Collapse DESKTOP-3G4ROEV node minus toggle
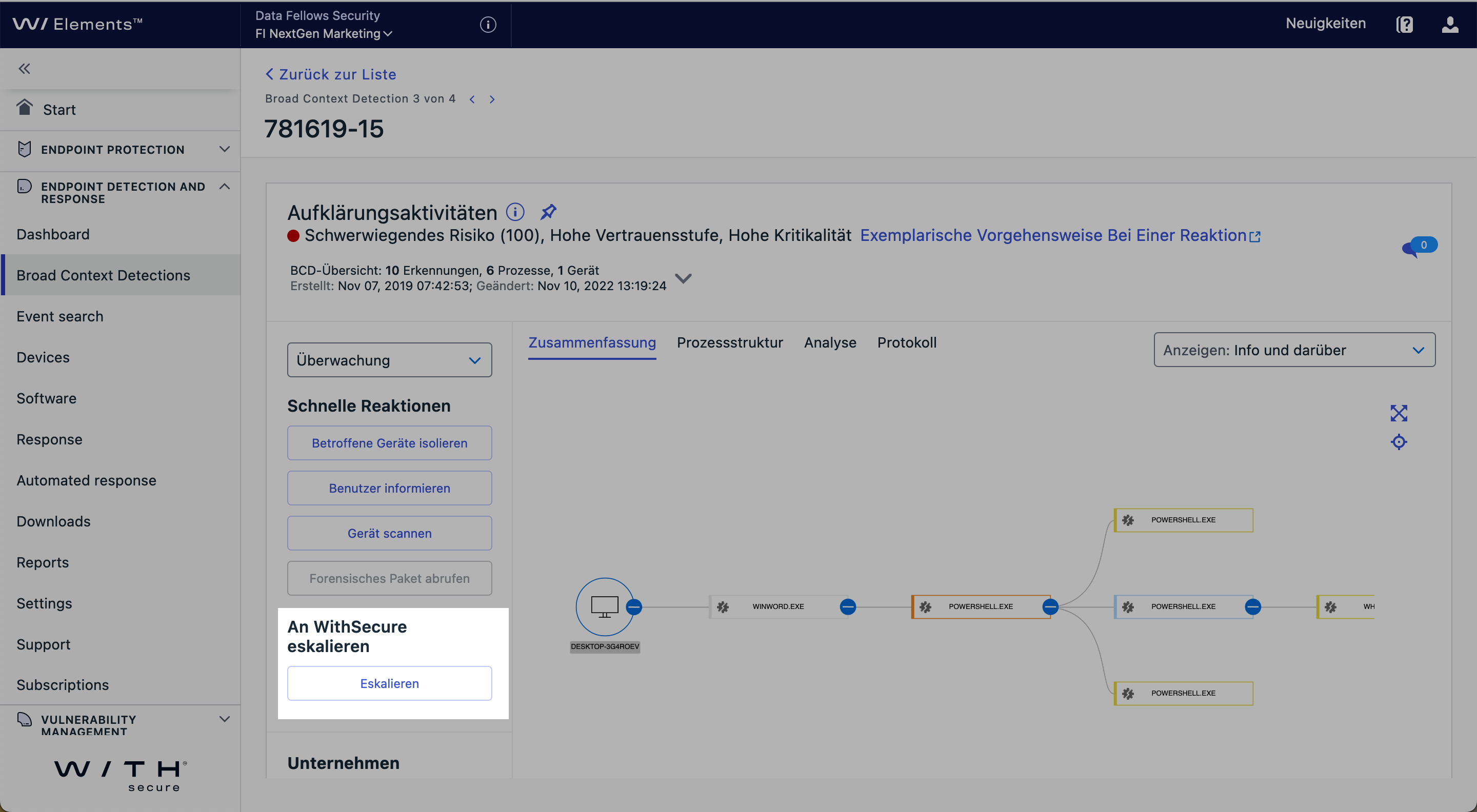This screenshot has height=812, width=1477. tap(633, 606)
